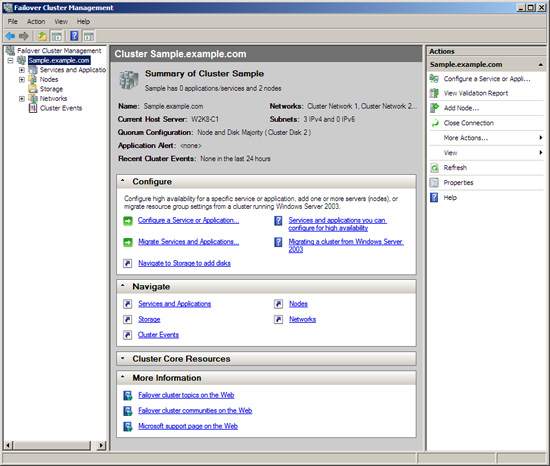Click the Close Connection action
Viewport: 550px width, 466px height.
[x=469, y=123]
